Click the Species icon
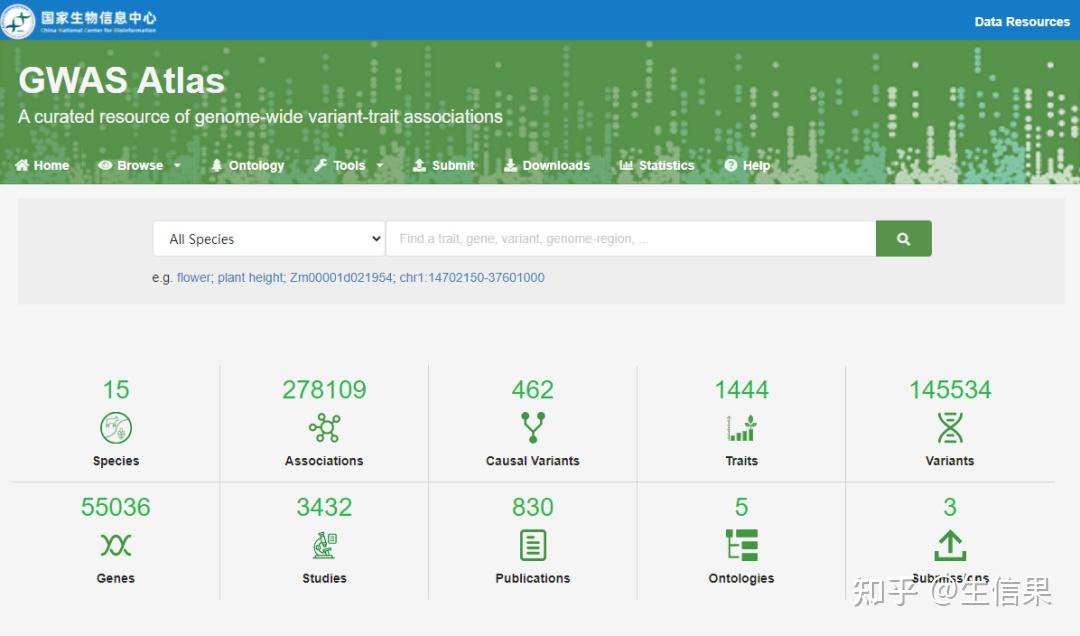Image resolution: width=1080 pixels, height=636 pixels. [x=116, y=428]
